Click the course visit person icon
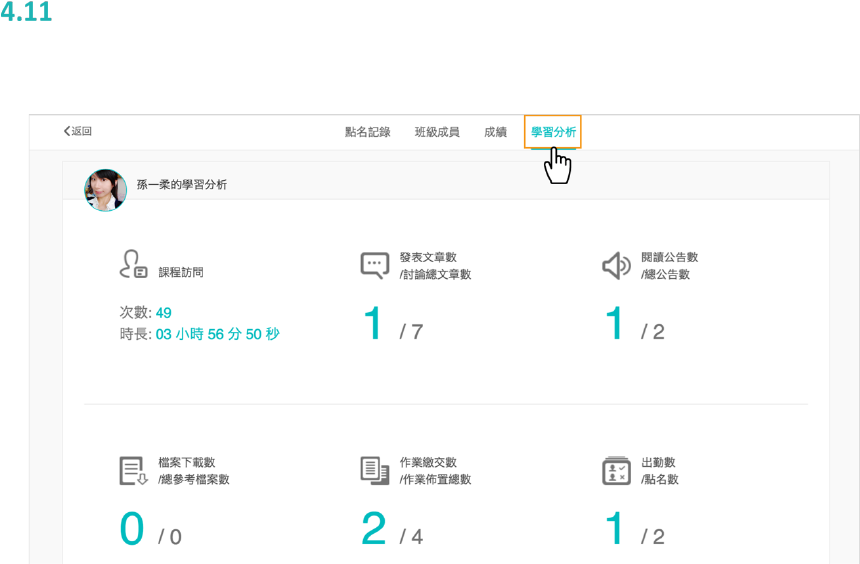Screen dimensions: 860x564 pyautogui.click(x=132, y=265)
